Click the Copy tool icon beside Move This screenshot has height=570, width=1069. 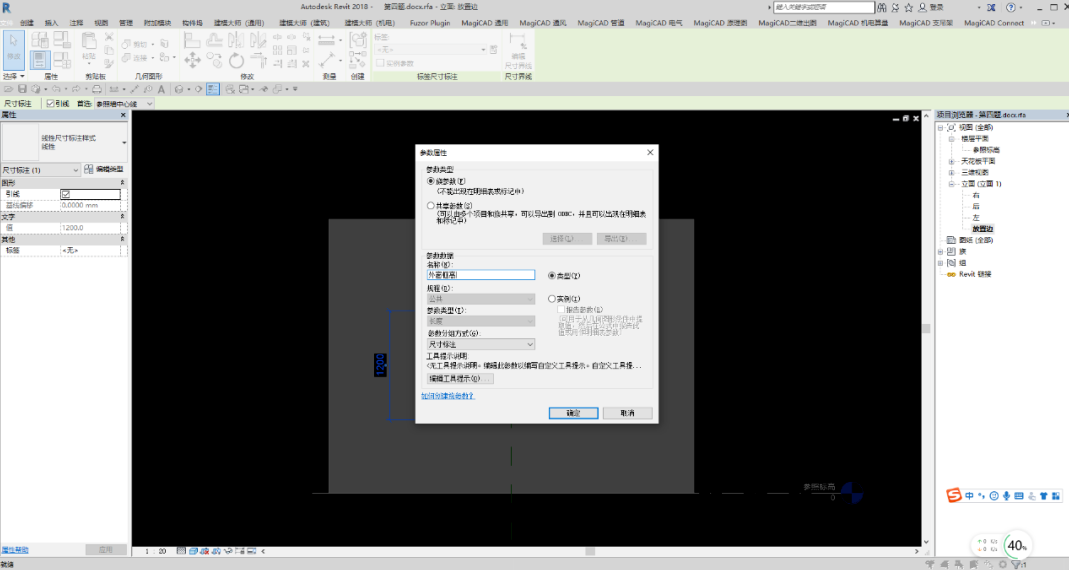click(214, 61)
